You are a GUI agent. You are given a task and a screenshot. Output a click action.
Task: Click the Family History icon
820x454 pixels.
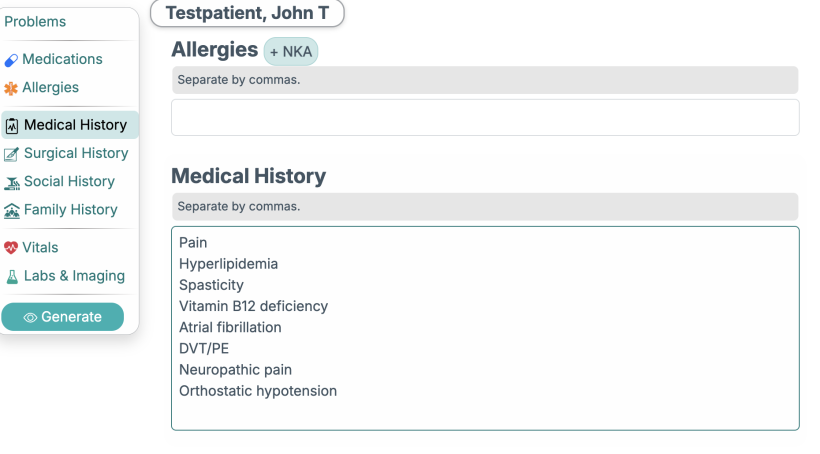tap(12, 210)
